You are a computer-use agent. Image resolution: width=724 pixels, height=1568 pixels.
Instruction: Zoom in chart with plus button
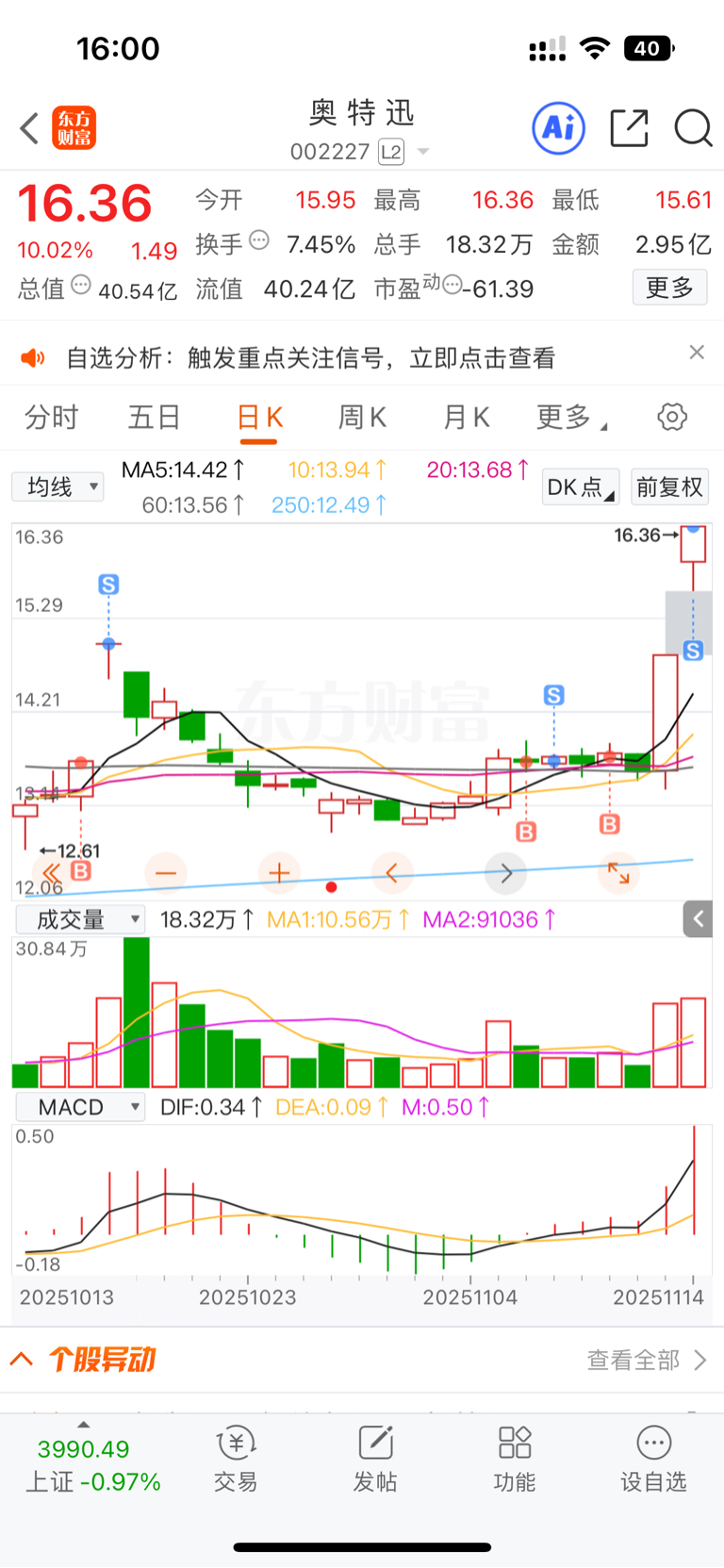click(x=279, y=873)
